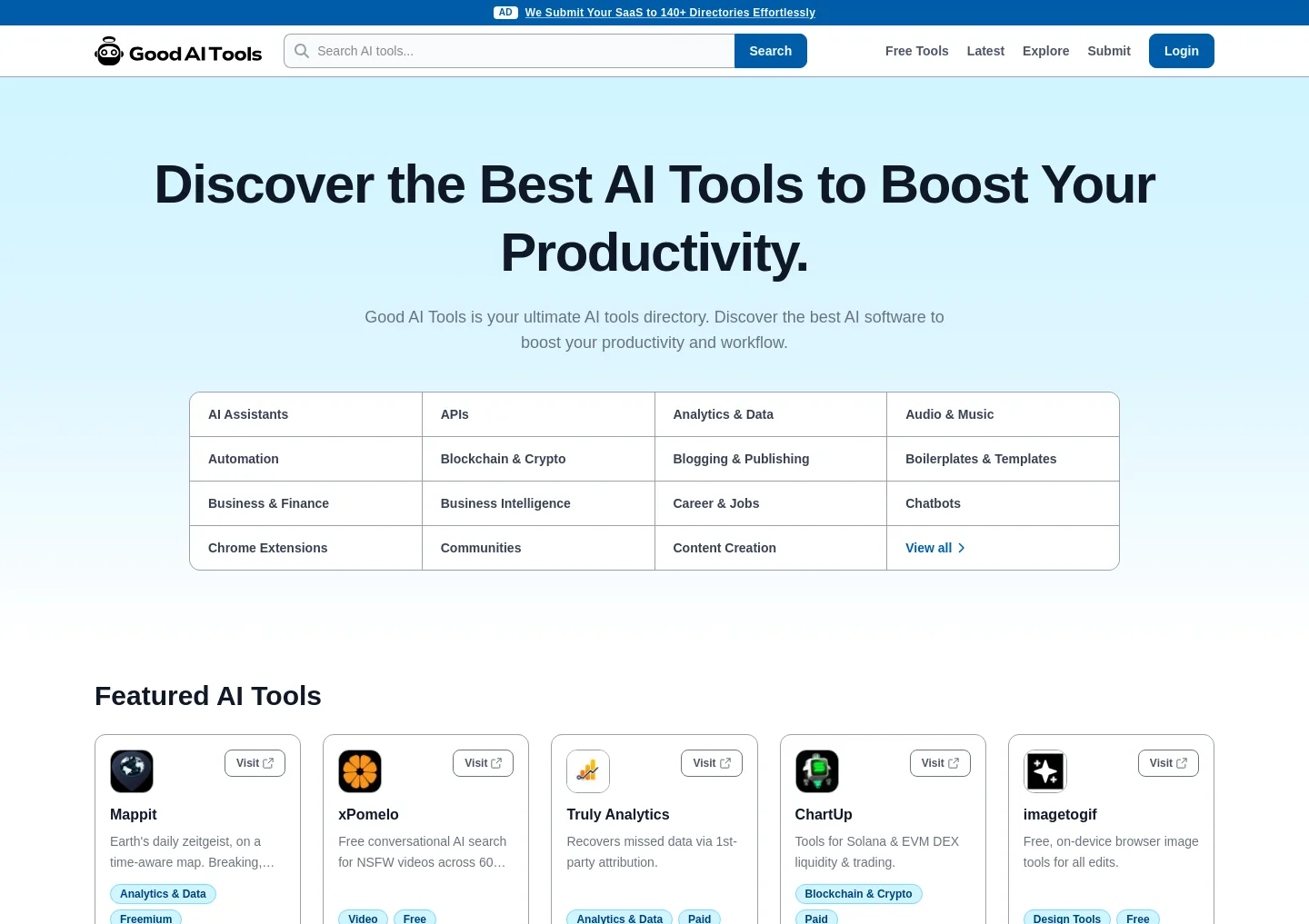This screenshot has width=1309, height=924.
Task: Select the Analytics & Data category cell
Action: click(x=771, y=414)
